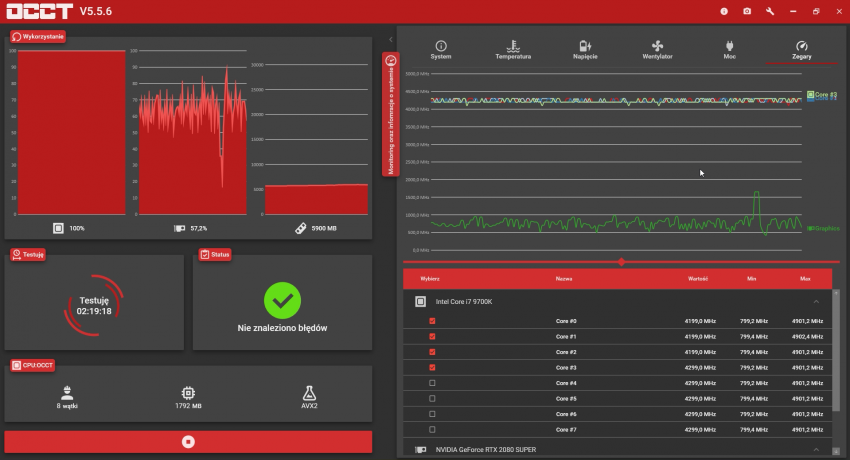
Task: Click the Status panel label
Action: pos(215,254)
